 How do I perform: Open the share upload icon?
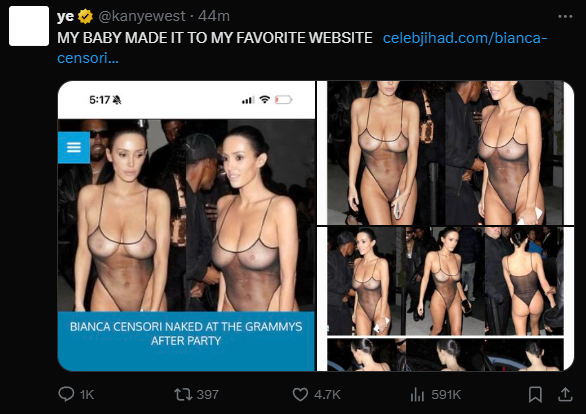[x=565, y=395]
